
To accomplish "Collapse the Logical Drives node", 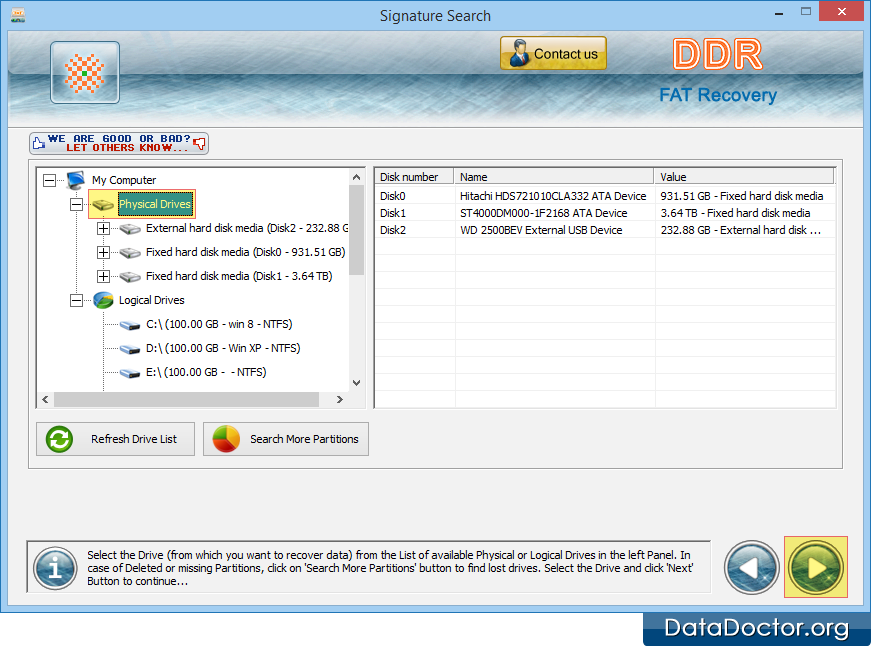I will pyautogui.click(x=76, y=300).
